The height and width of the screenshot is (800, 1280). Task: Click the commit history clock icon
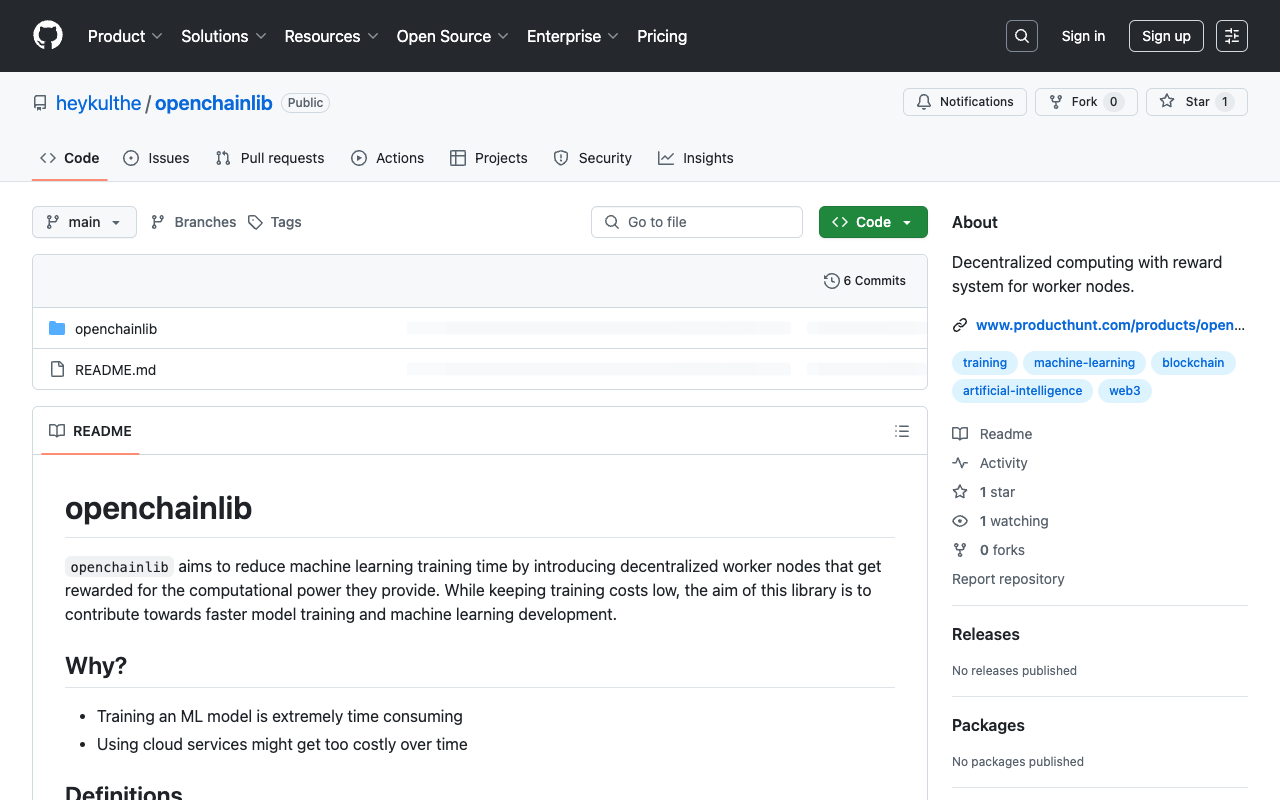pyautogui.click(x=831, y=281)
